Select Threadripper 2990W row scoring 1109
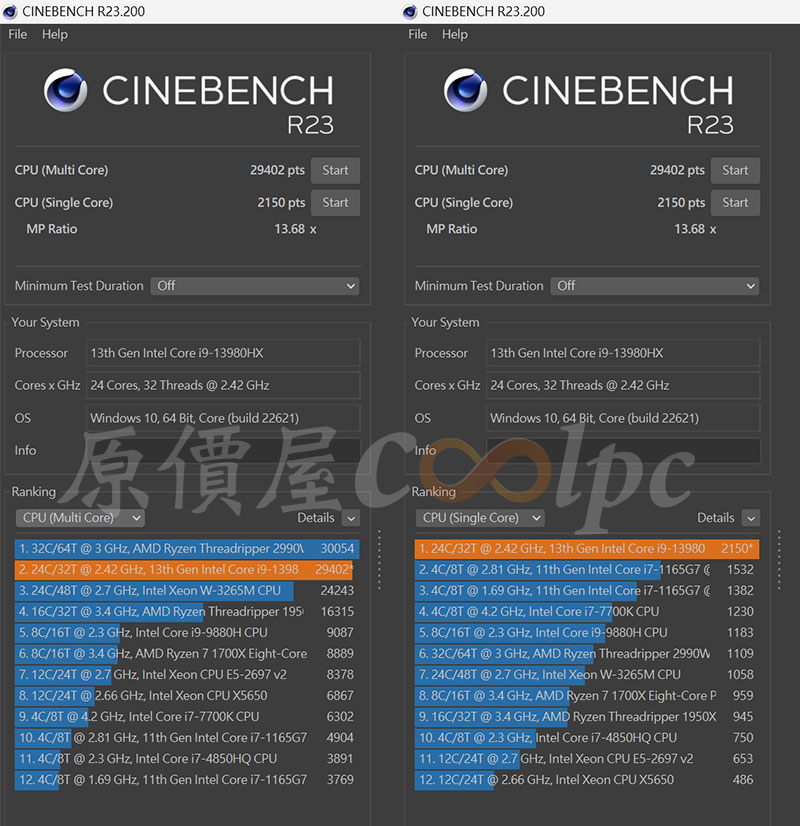800x826 pixels. 587,653
